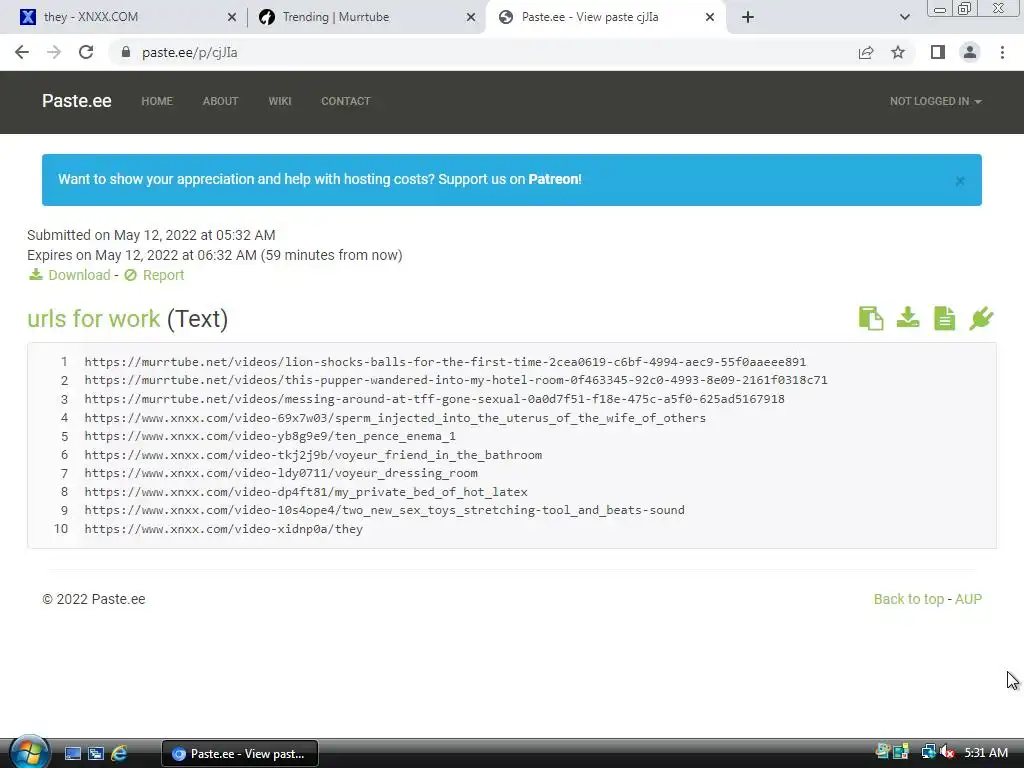Click Back to top link
Image resolution: width=1024 pixels, height=768 pixels.
(x=908, y=599)
